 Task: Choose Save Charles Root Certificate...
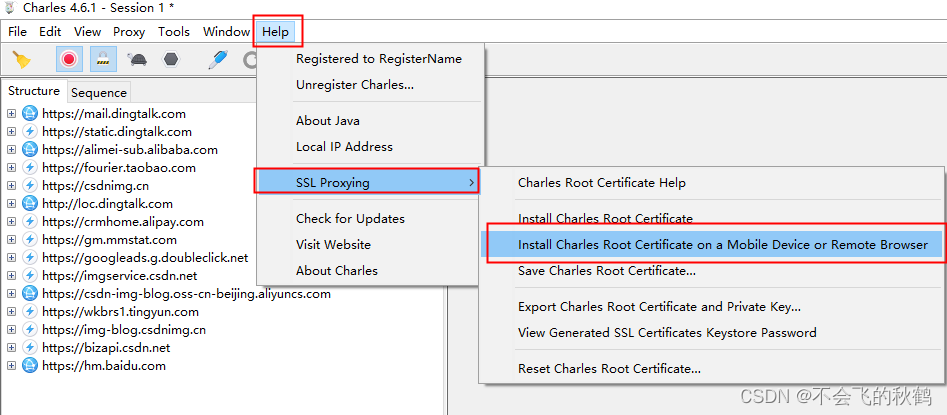point(607,271)
